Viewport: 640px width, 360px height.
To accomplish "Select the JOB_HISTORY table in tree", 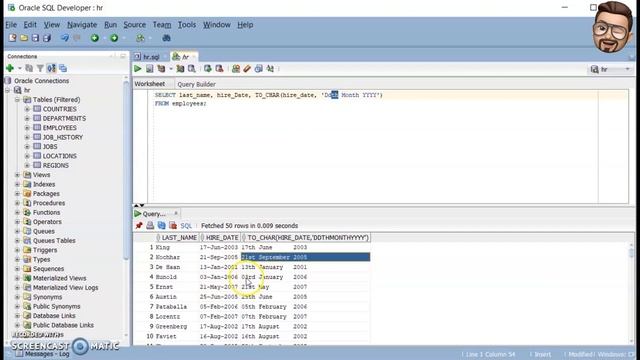I will pyautogui.click(x=62, y=137).
